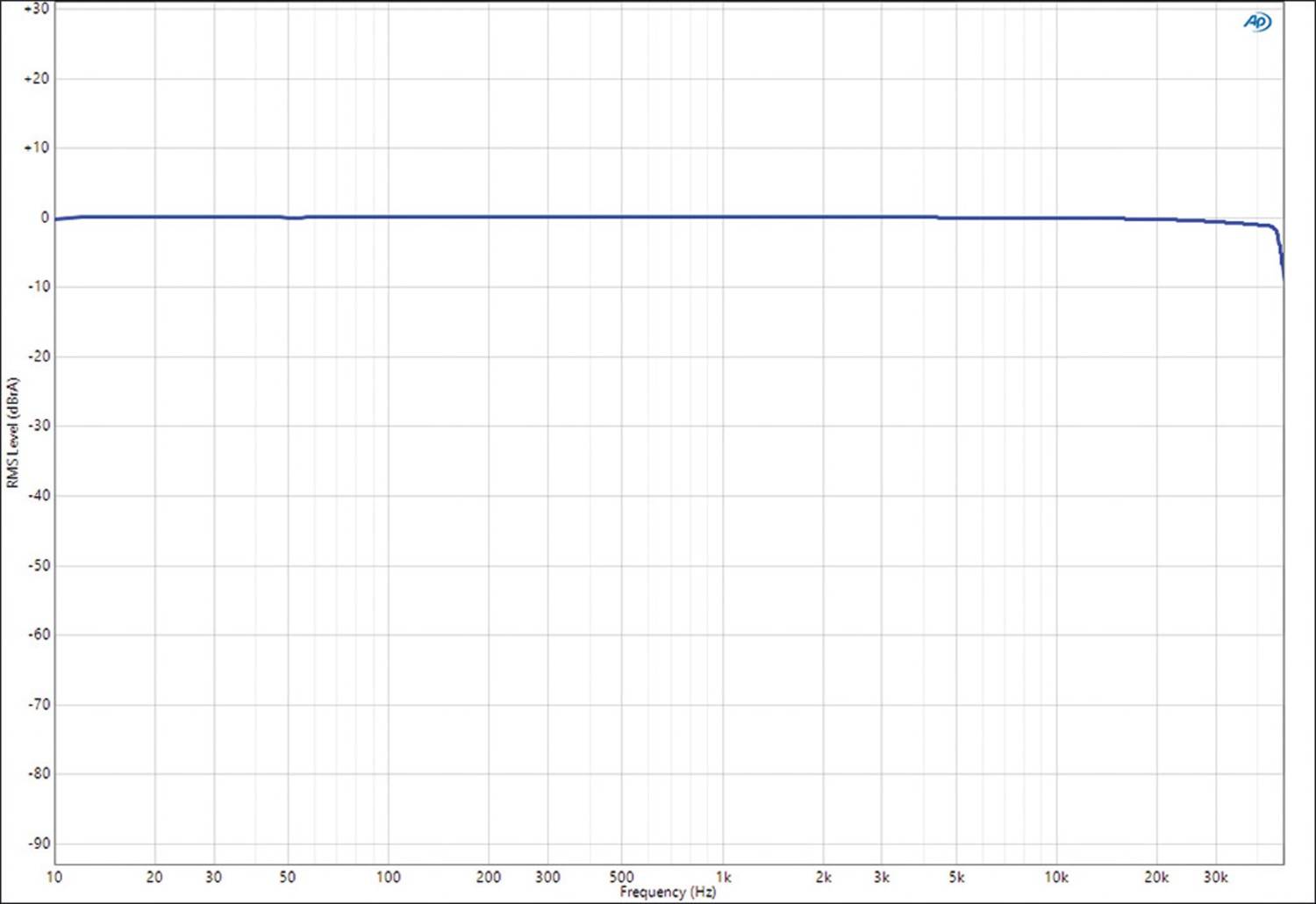Click the '3k' frequency axis label
This screenshot has width=1316, height=904.
[x=882, y=877]
